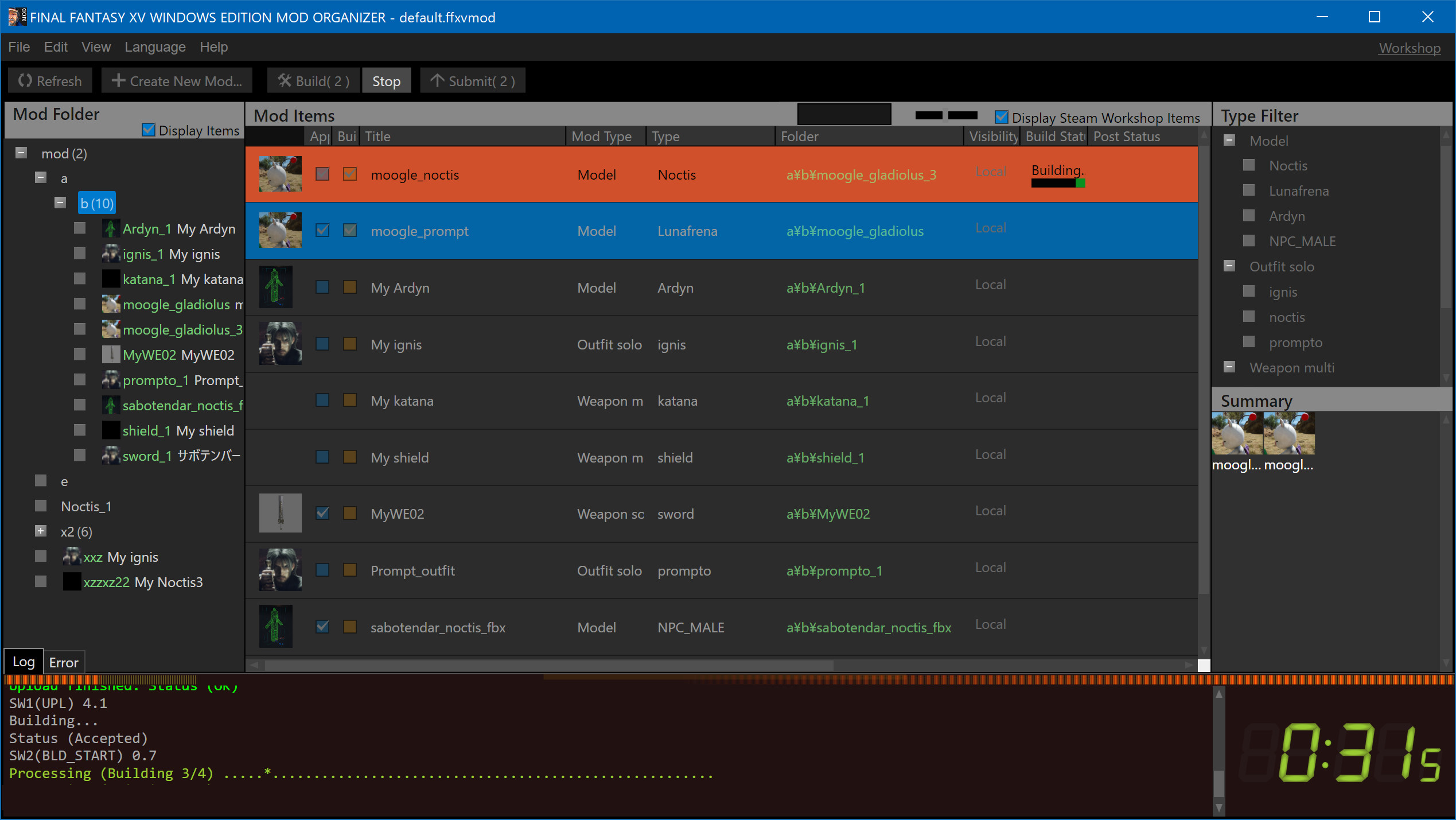
Task: Click the green Ardyn_1 model icon in the tree
Action: tap(110, 228)
